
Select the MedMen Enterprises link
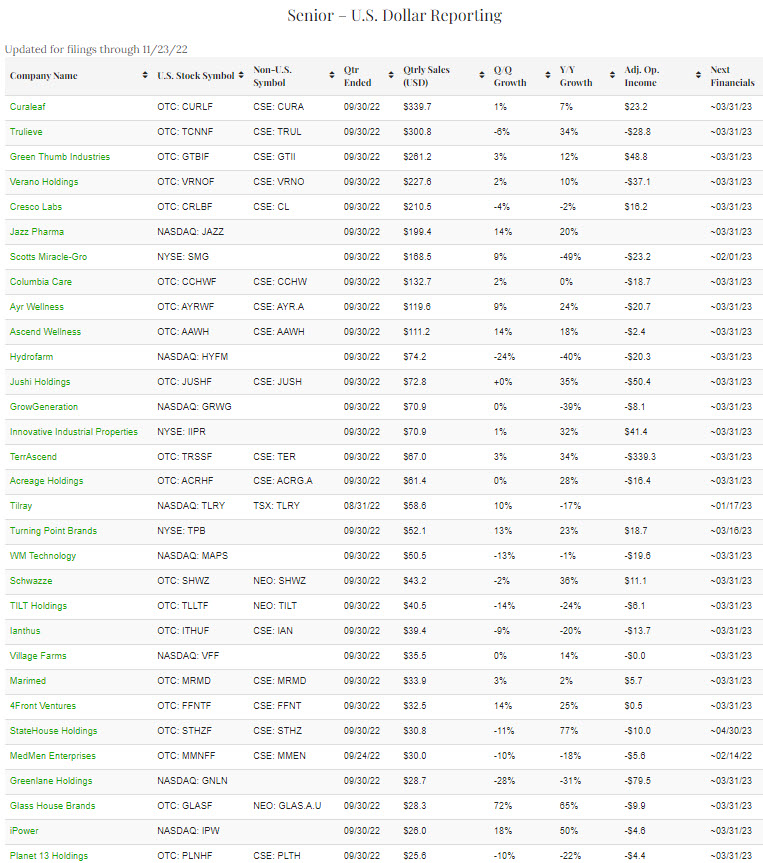53,756
